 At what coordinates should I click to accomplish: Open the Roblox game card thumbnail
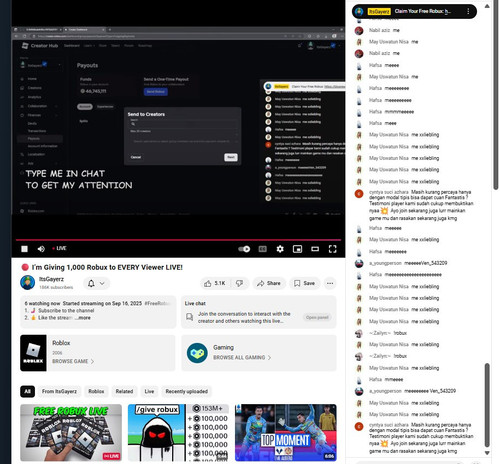point(33,353)
